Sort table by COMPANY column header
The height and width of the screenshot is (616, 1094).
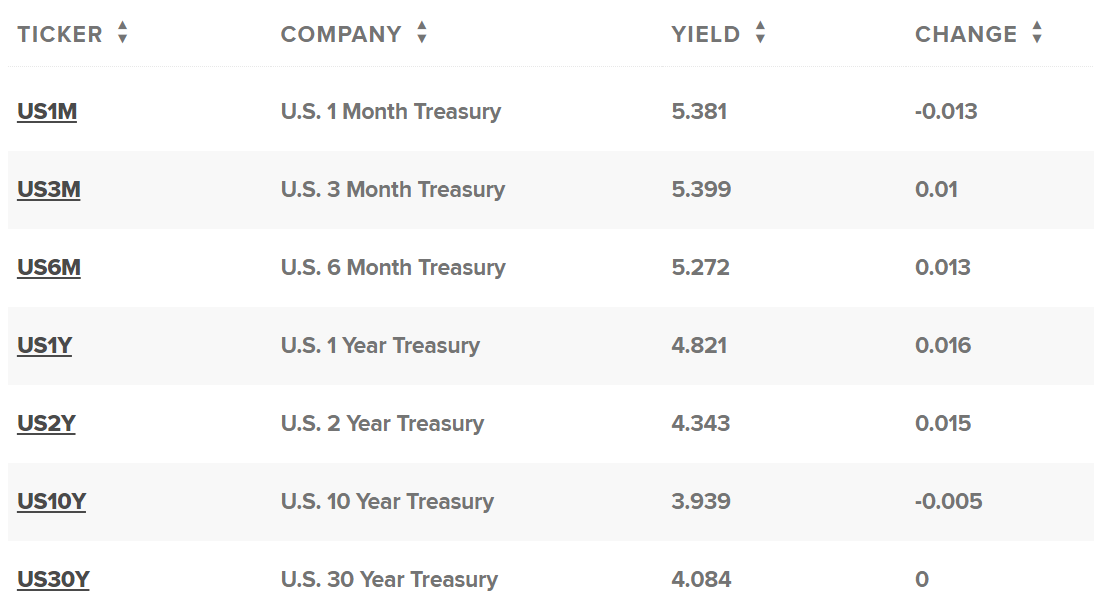[340, 34]
